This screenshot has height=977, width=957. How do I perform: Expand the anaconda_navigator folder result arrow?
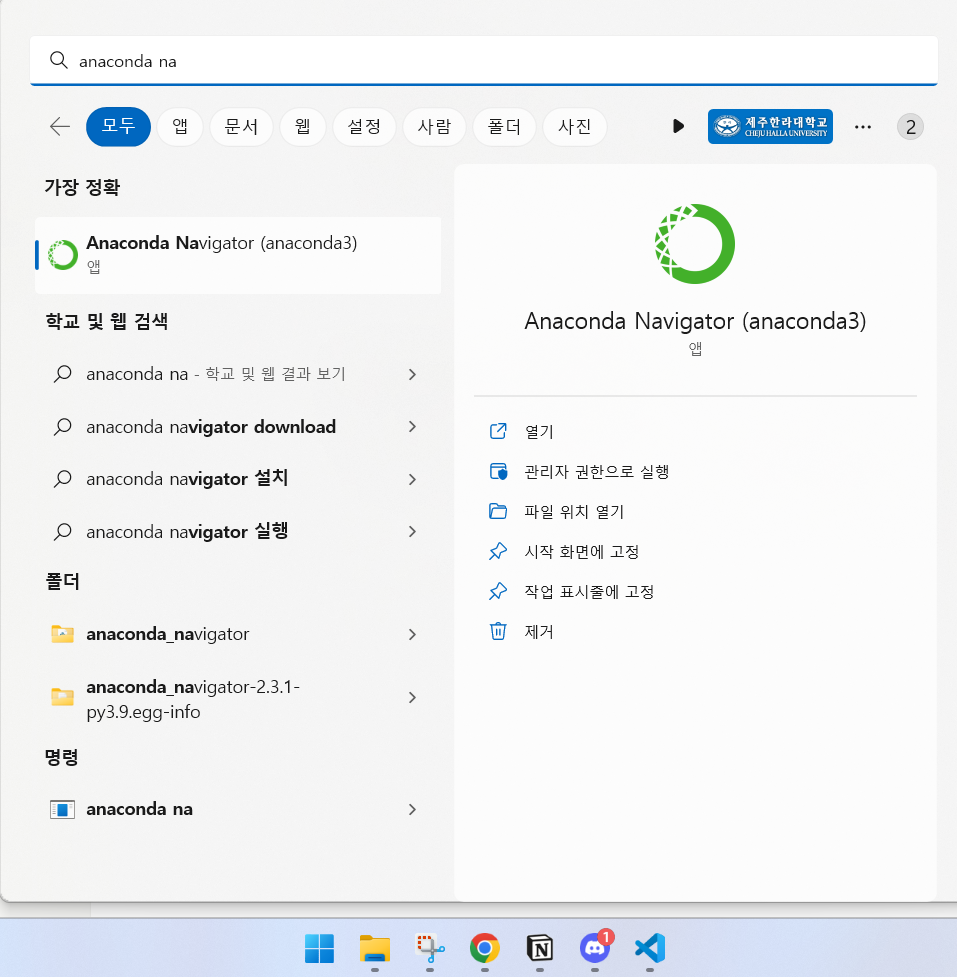[412, 634]
